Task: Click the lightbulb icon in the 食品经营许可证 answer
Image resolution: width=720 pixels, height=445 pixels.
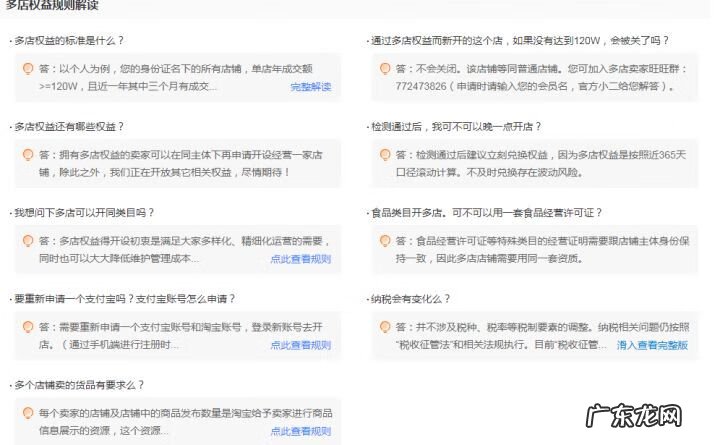Action: (x=385, y=241)
